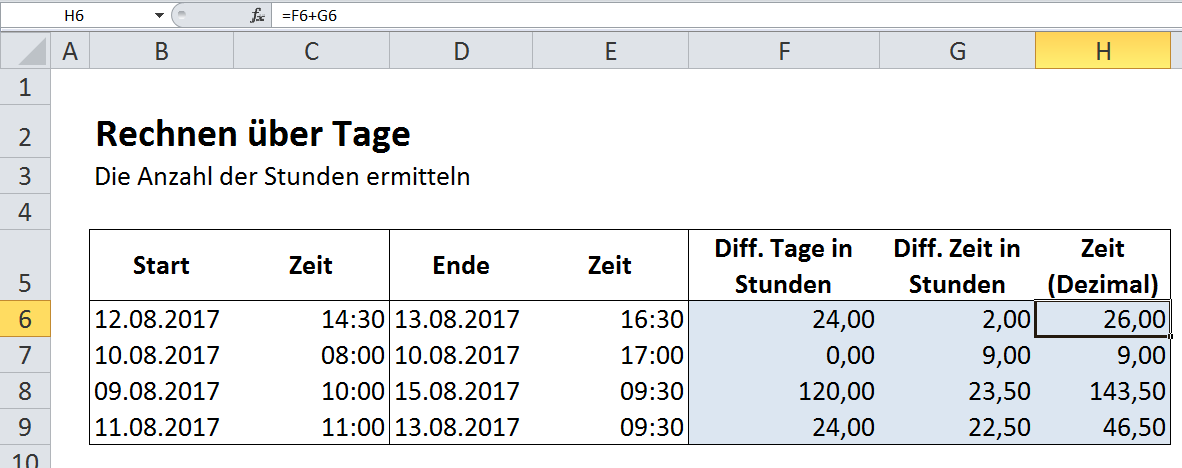The height and width of the screenshot is (468, 1182).
Task: Select cell containing 143,50
Action: [1102, 391]
